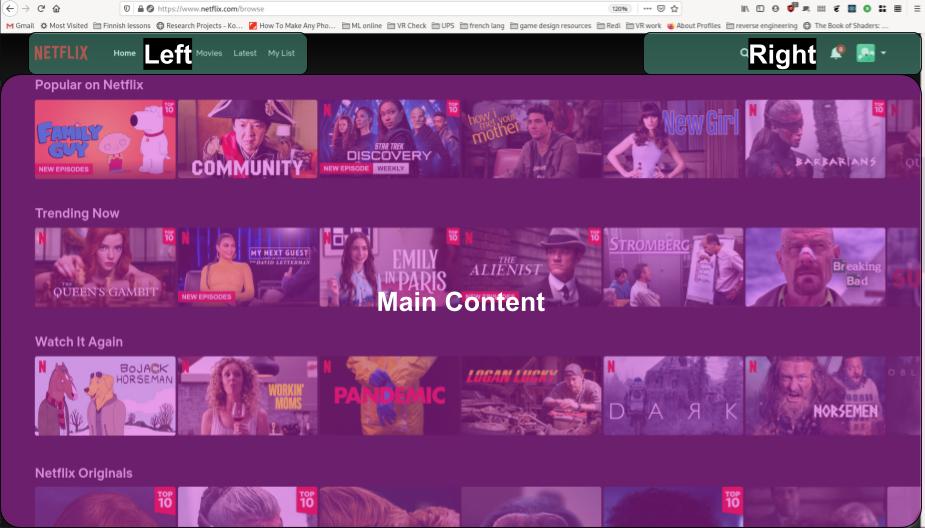
Task: Open the Gmail bookmark
Action: click(x=20, y=26)
